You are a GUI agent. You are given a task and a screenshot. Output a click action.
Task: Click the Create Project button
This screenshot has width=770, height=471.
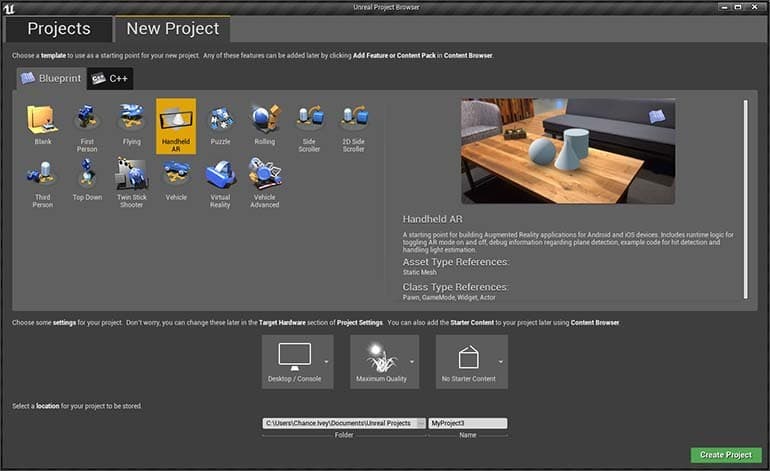725,455
